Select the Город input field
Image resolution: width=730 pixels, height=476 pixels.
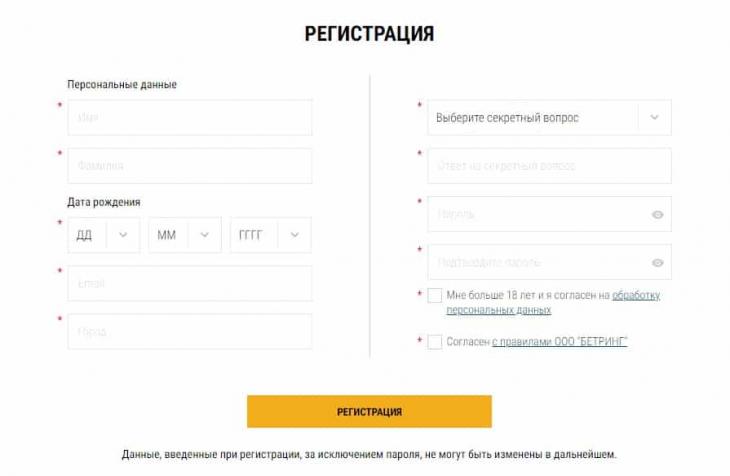click(x=190, y=331)
